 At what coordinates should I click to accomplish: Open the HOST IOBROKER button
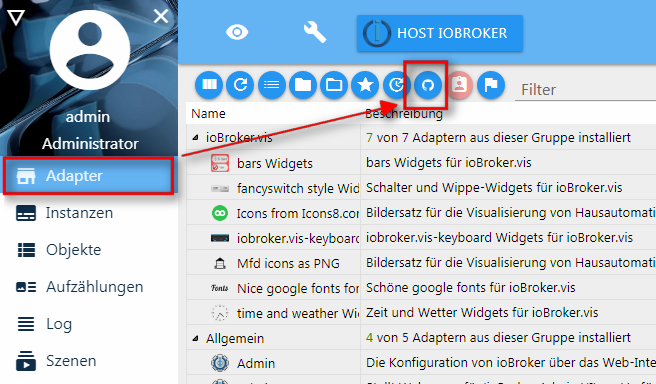point(440,33)
